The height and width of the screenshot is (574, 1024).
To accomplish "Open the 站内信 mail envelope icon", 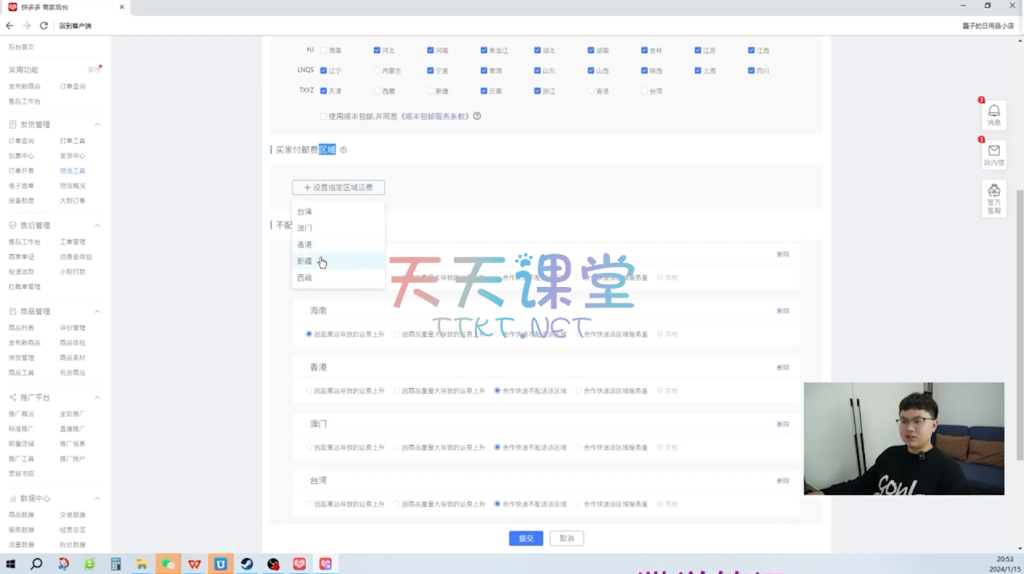I will (993, 151).
